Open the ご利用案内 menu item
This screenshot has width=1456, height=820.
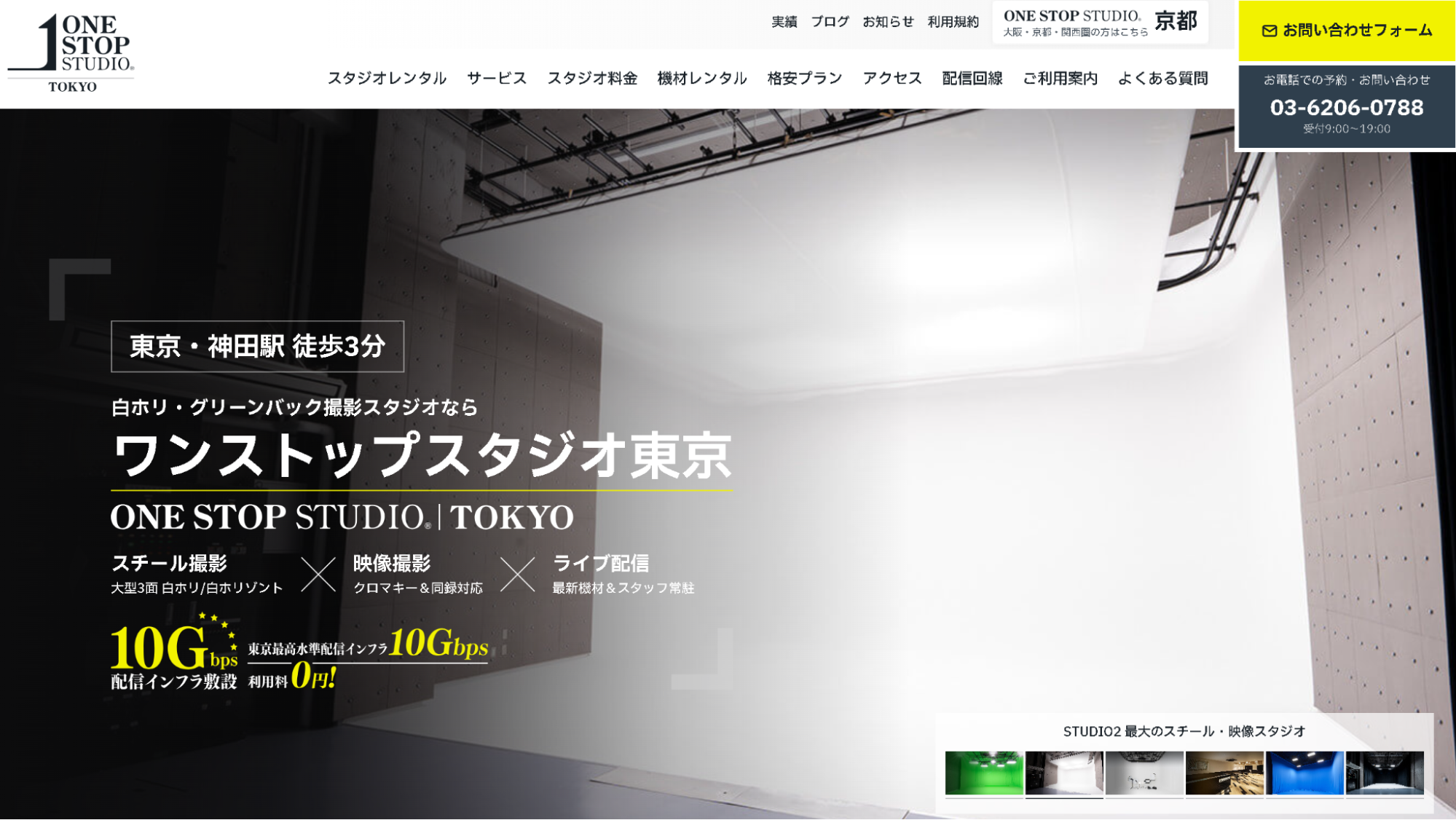tap(1060, 78)
